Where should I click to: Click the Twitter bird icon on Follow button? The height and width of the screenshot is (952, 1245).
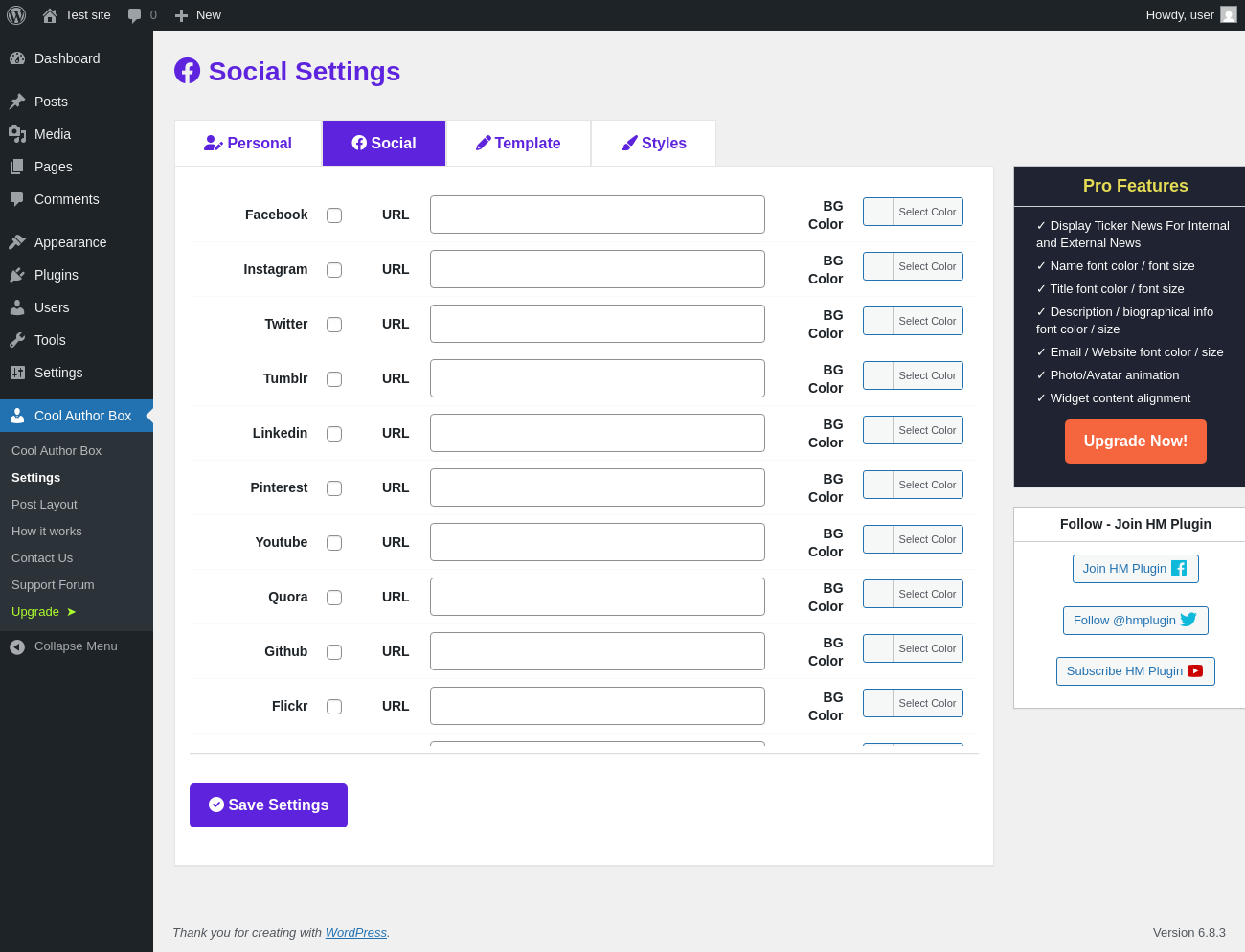click(1188, 620)
